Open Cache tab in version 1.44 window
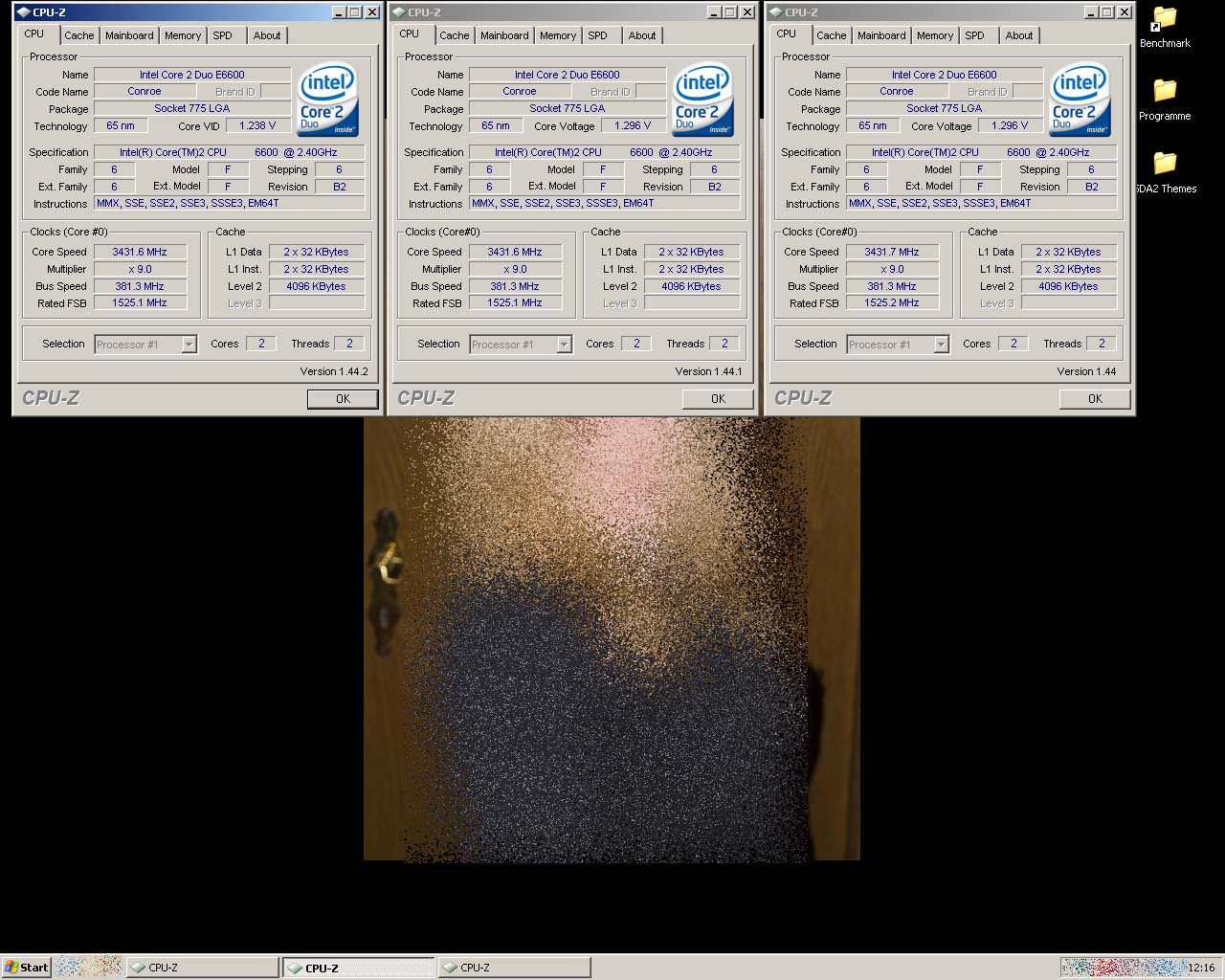The height and width of the screenshot is (980, 1225). [x=832, y=35]
